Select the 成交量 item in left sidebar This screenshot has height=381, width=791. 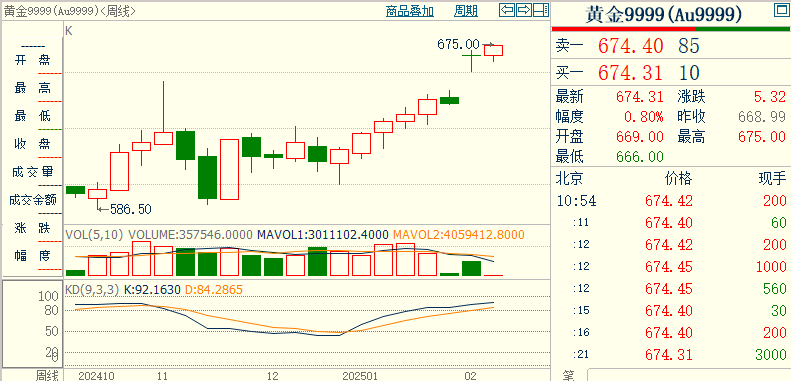tap(33, 172)
